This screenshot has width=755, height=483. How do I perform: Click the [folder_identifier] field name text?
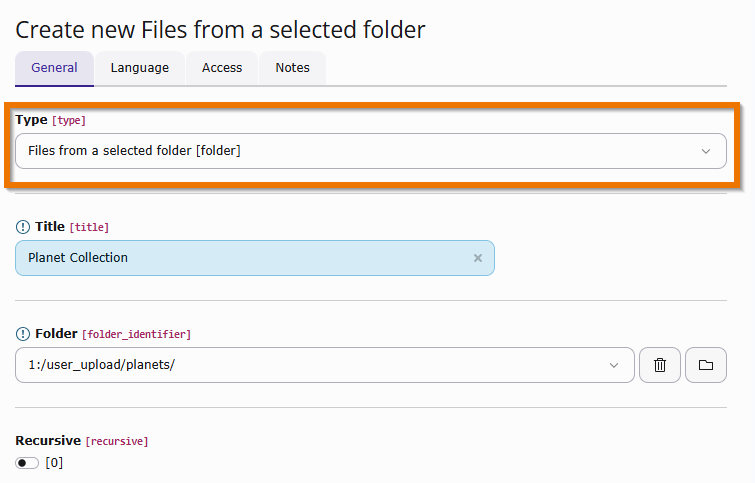pos(136,334)
